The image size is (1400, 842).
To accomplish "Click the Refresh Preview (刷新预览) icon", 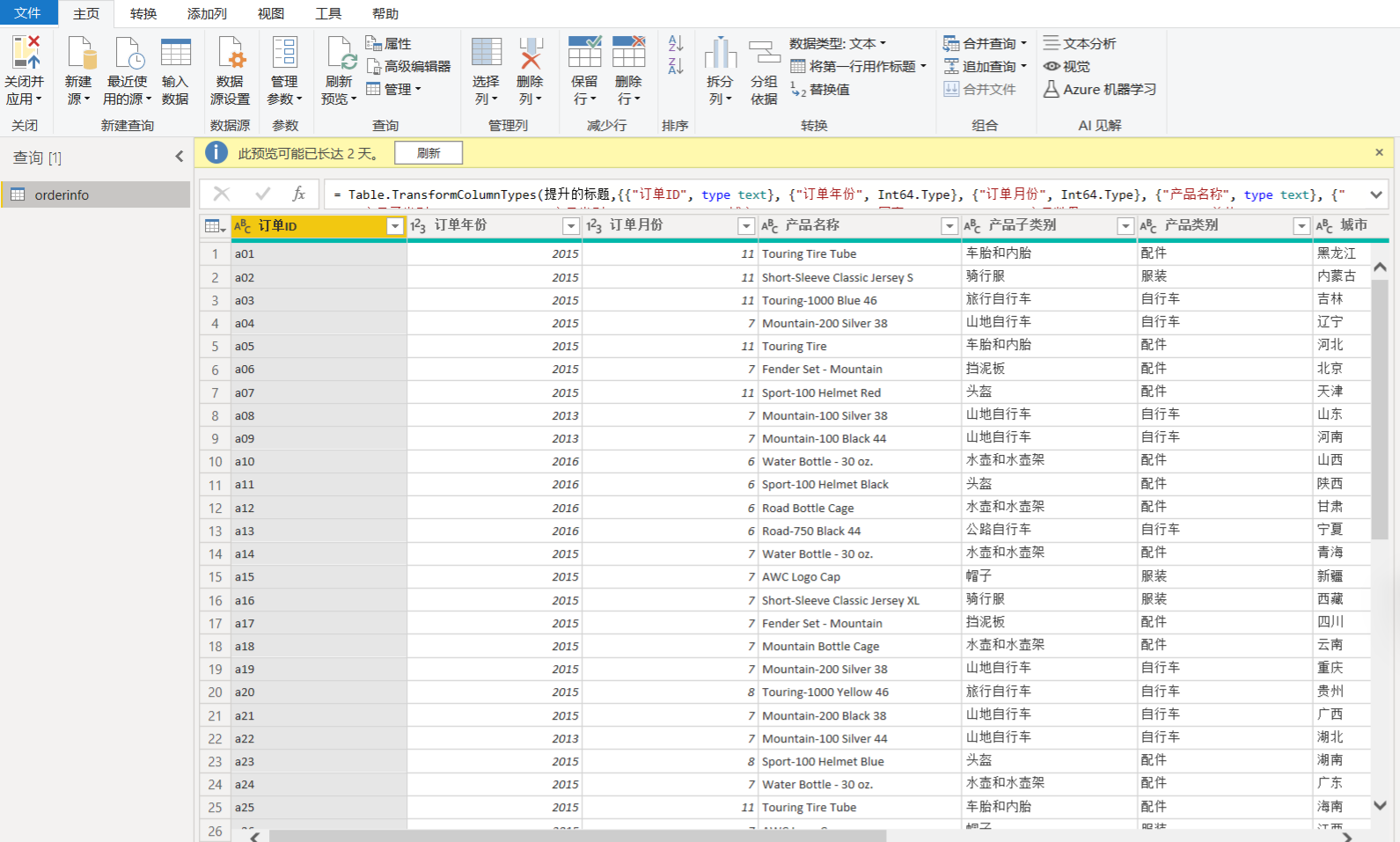I will (x=340, y=53).
